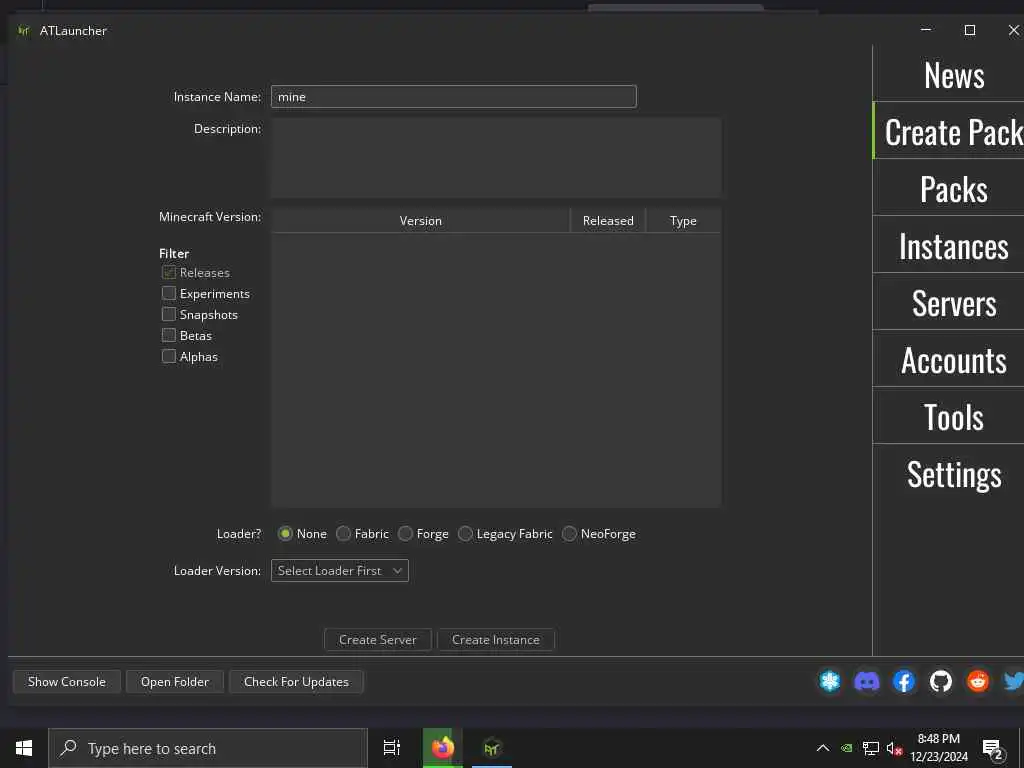Expand the Loader Version dropdown
Viewport: 1024px width, 768px height.
(x=340, y=570)
